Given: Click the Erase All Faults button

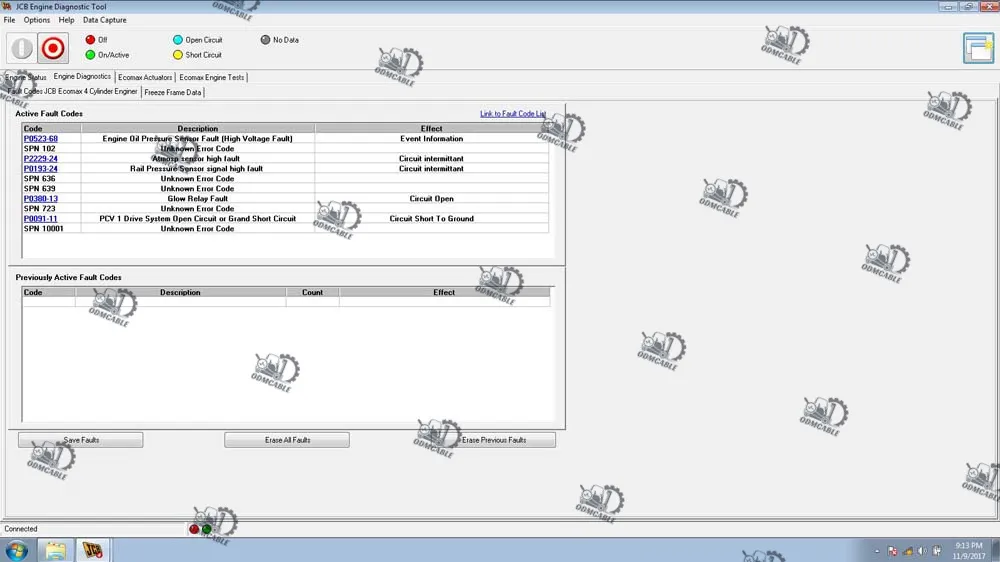Looking at the screenshot, I should click(287, 440).
